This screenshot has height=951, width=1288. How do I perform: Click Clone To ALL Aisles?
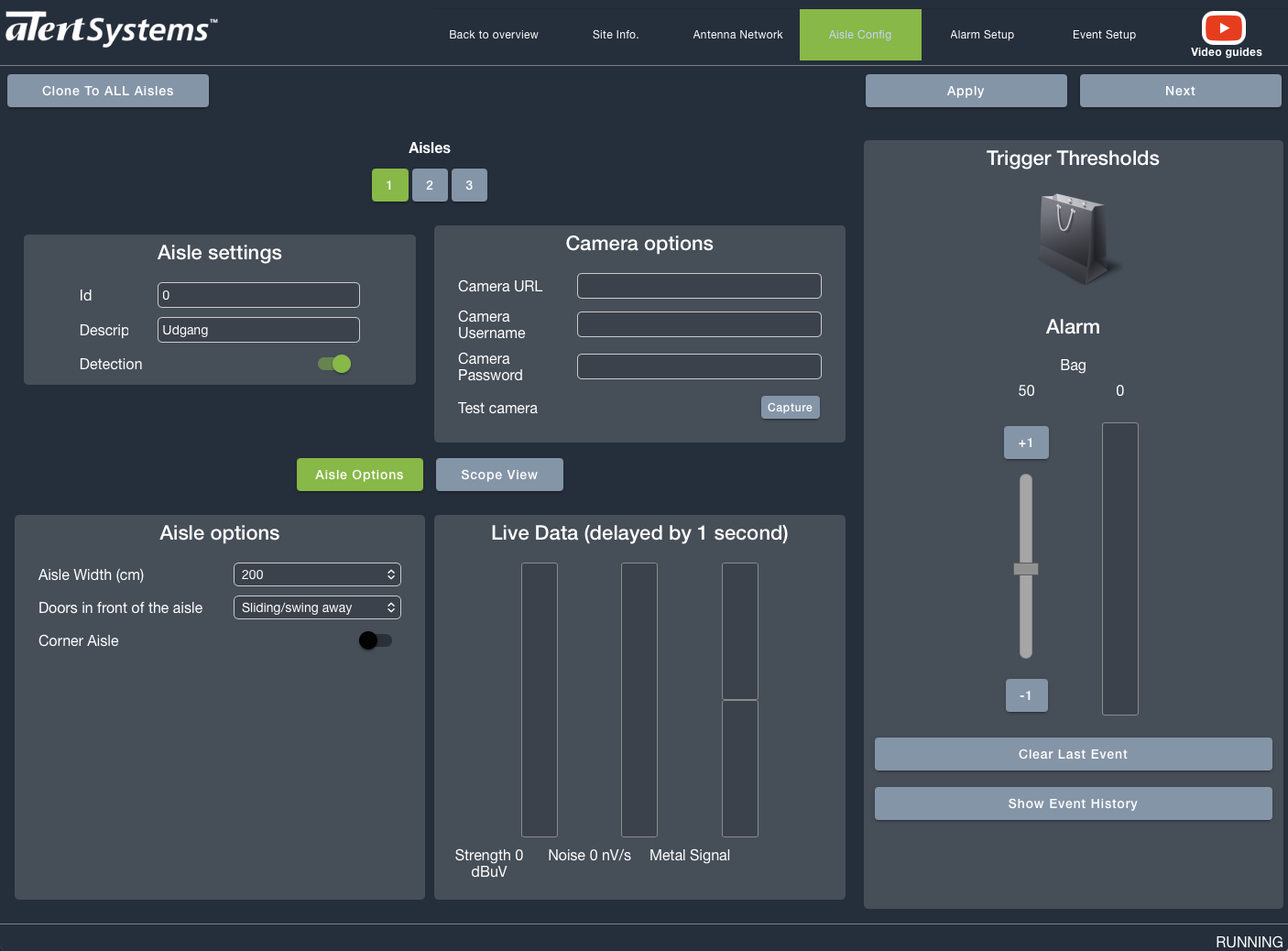click(107, 90)
